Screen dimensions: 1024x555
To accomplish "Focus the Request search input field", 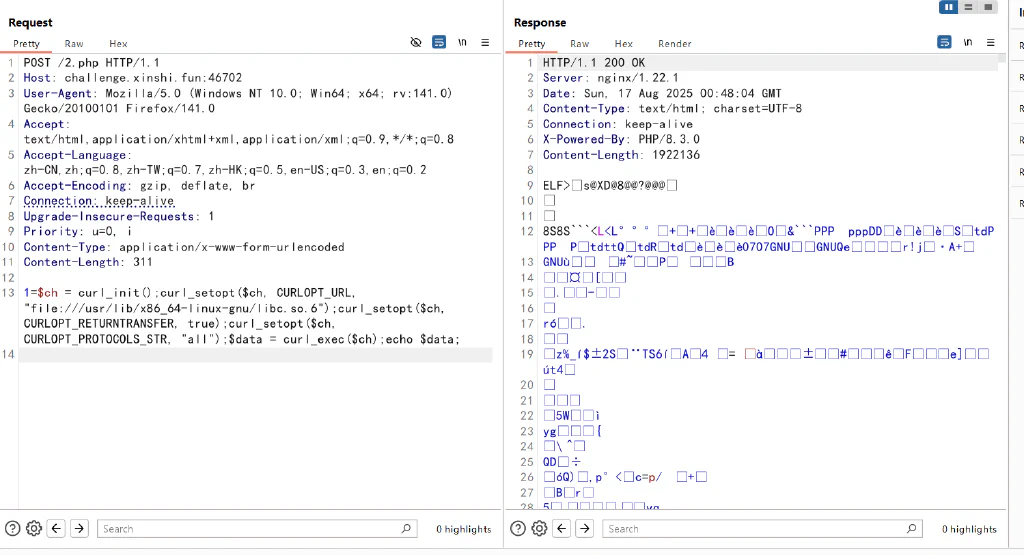I will coord(257,529).
